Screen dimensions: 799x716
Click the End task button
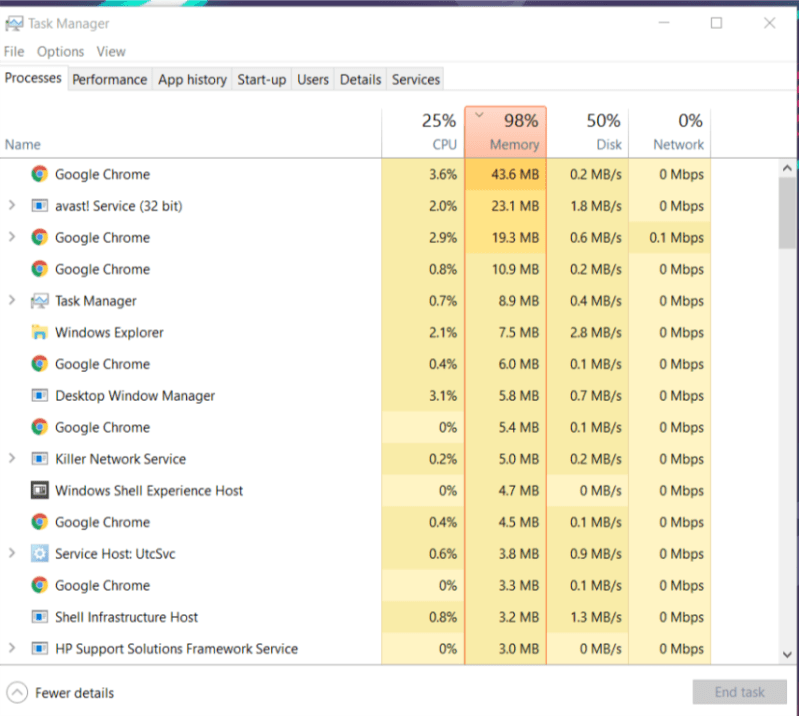pyautogui.click(x=739, y=692)
